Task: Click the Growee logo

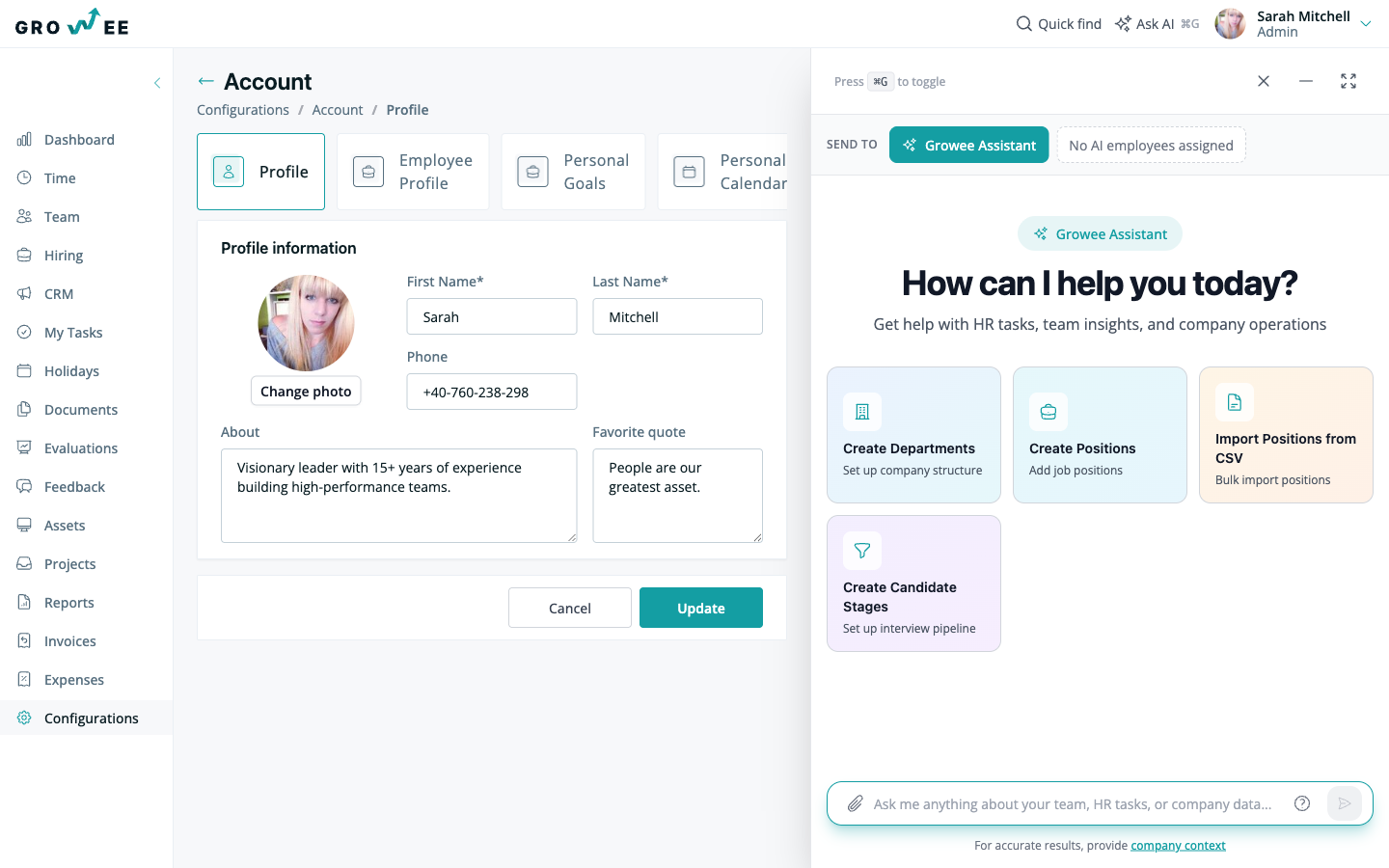Action: click(72, 23)
